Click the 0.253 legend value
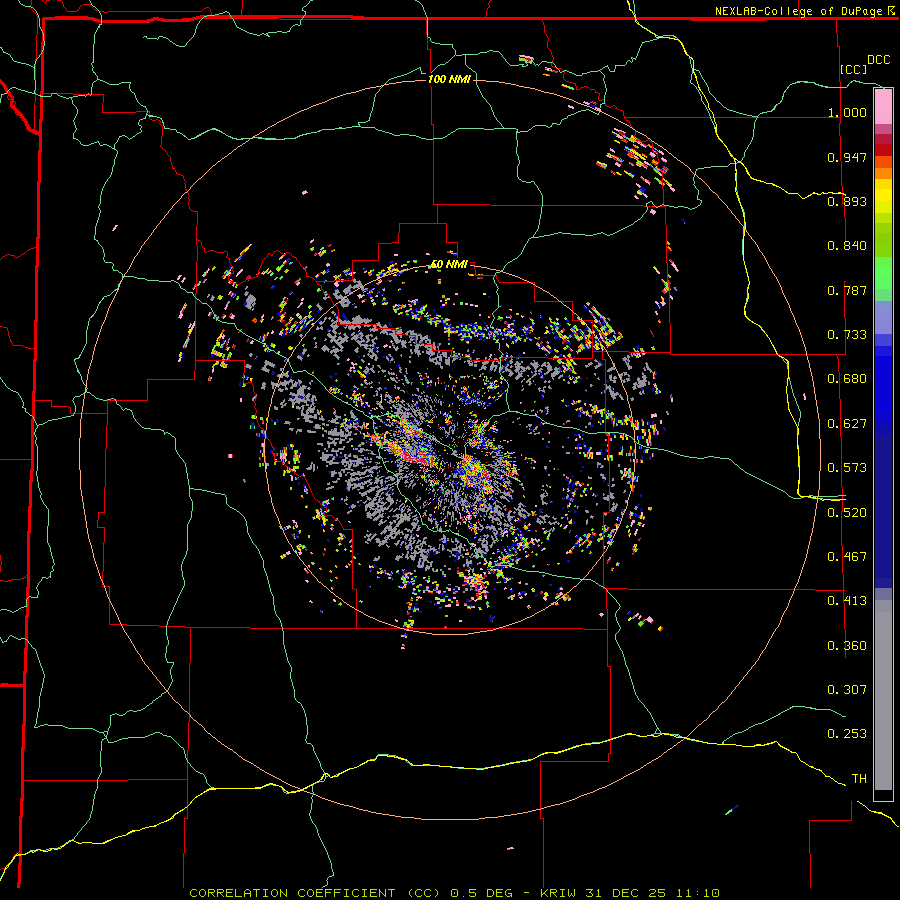 coord(847,734)
